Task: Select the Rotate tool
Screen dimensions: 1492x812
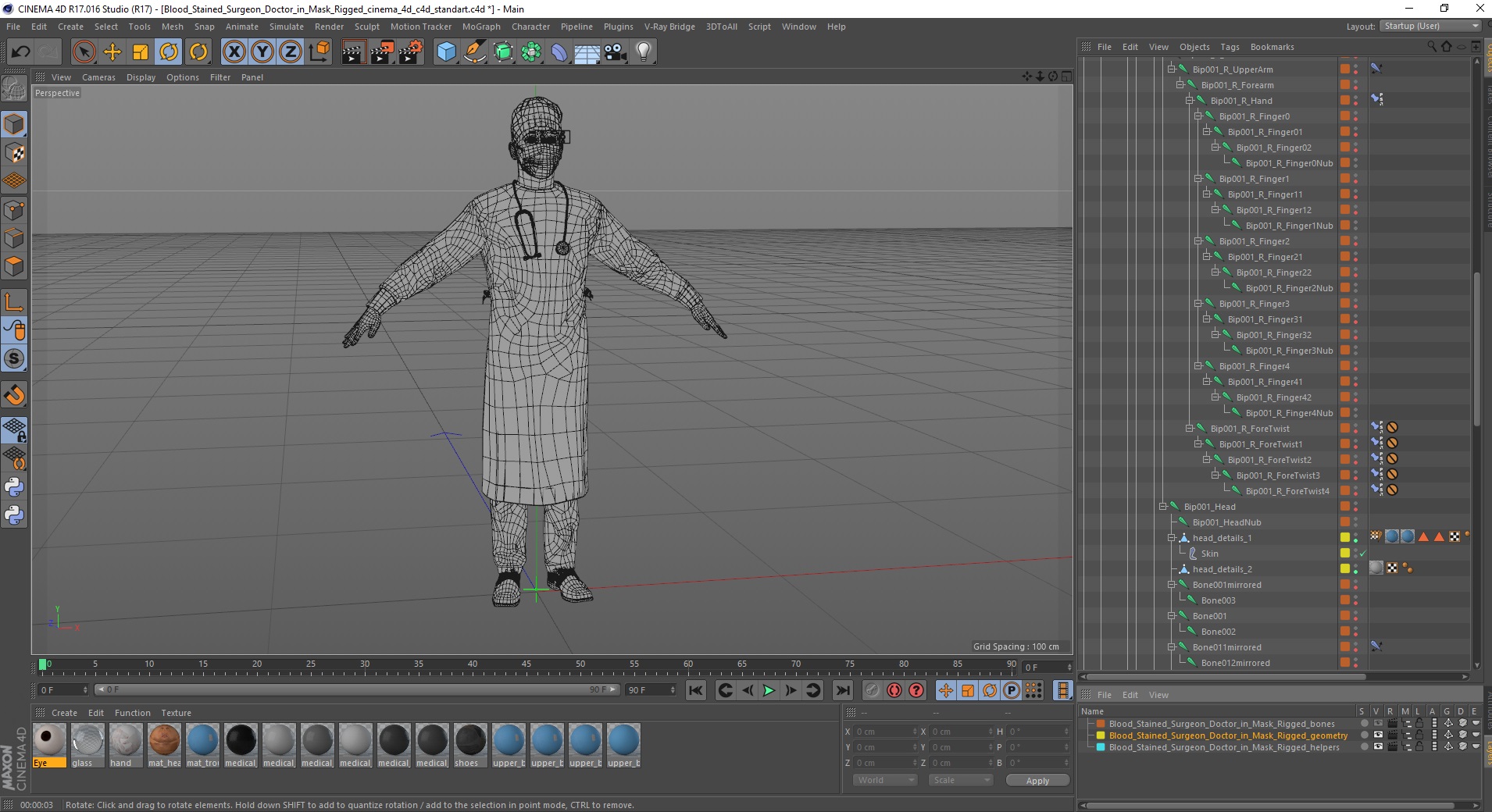Action: tap(169, 52)
